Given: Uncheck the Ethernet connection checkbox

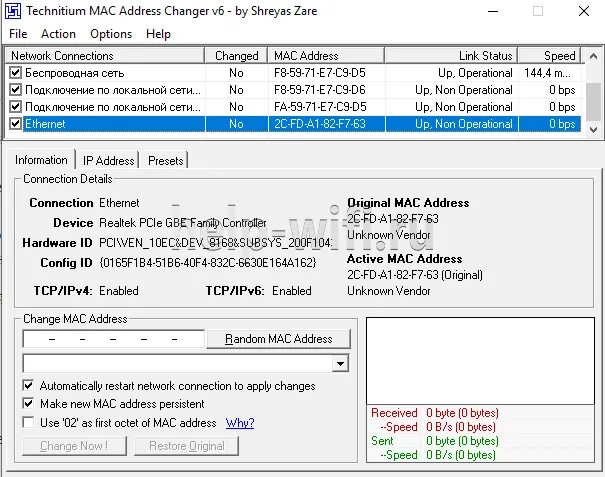Looking at the screenshot, I should pyautogui.click(x=15, y=123).
